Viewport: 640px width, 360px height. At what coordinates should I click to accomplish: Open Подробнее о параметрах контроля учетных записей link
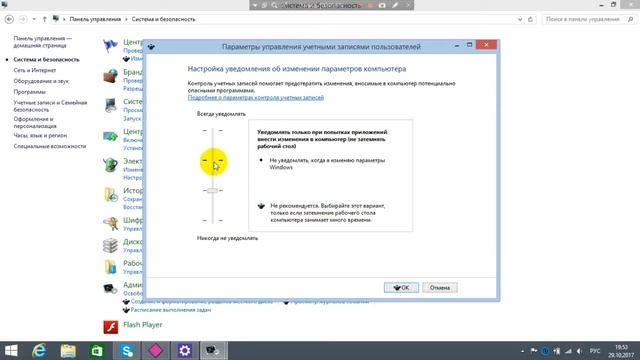point(256,98)
